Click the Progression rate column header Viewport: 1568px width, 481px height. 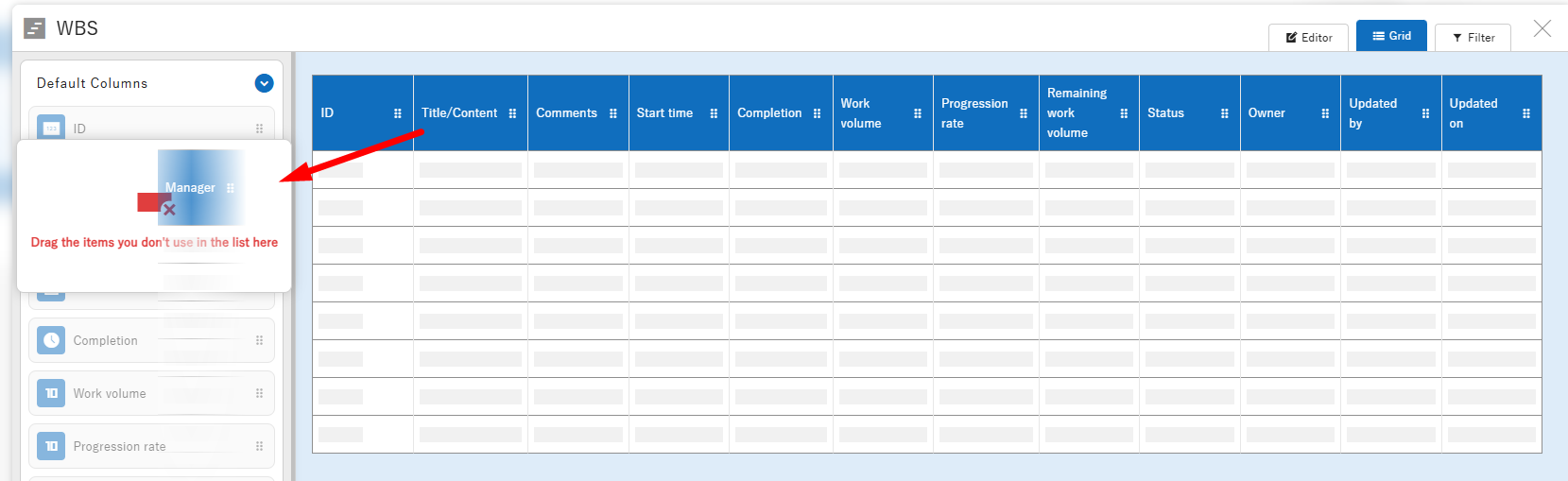click(x=986, y=113)
